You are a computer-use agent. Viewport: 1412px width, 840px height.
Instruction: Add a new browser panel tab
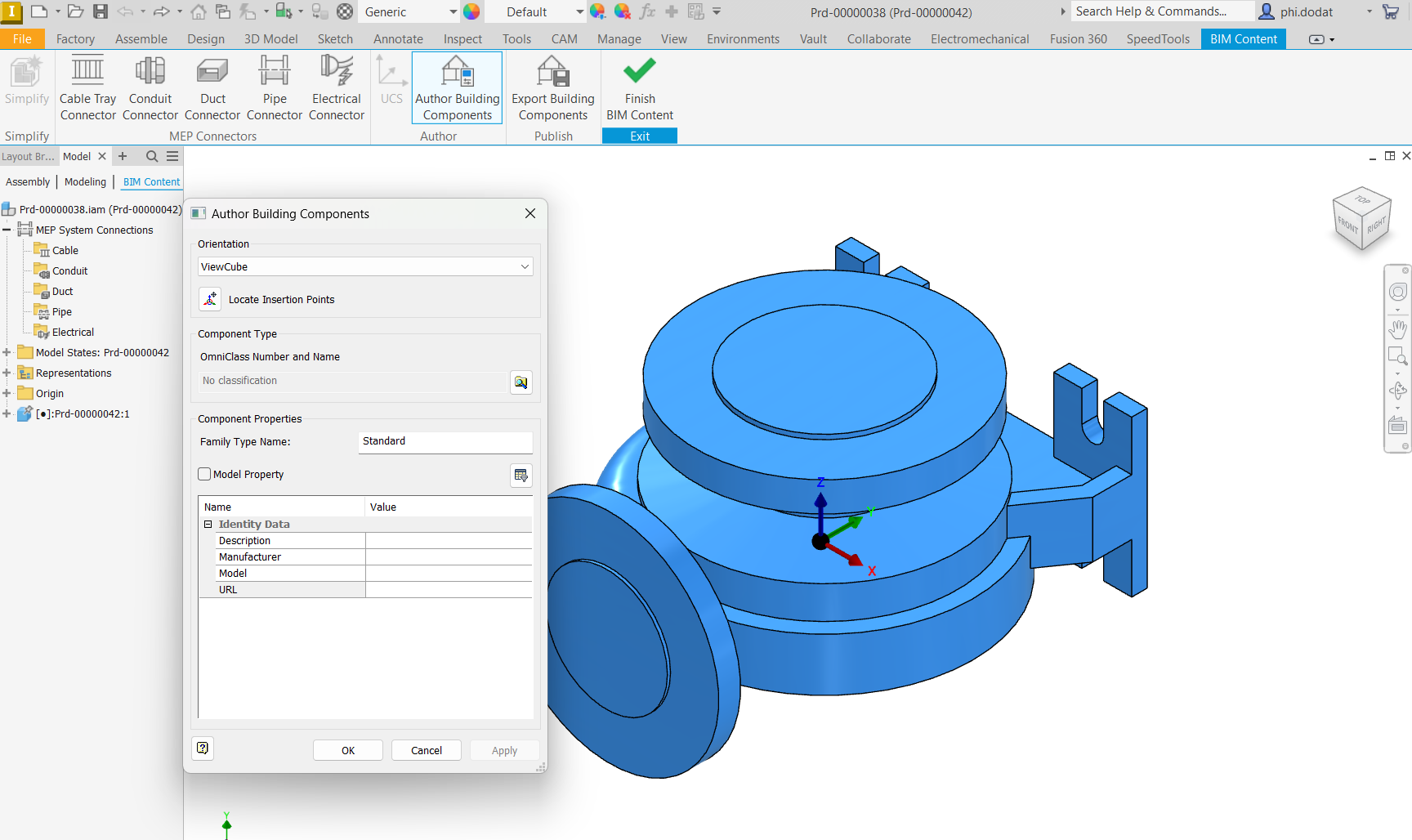123,156
